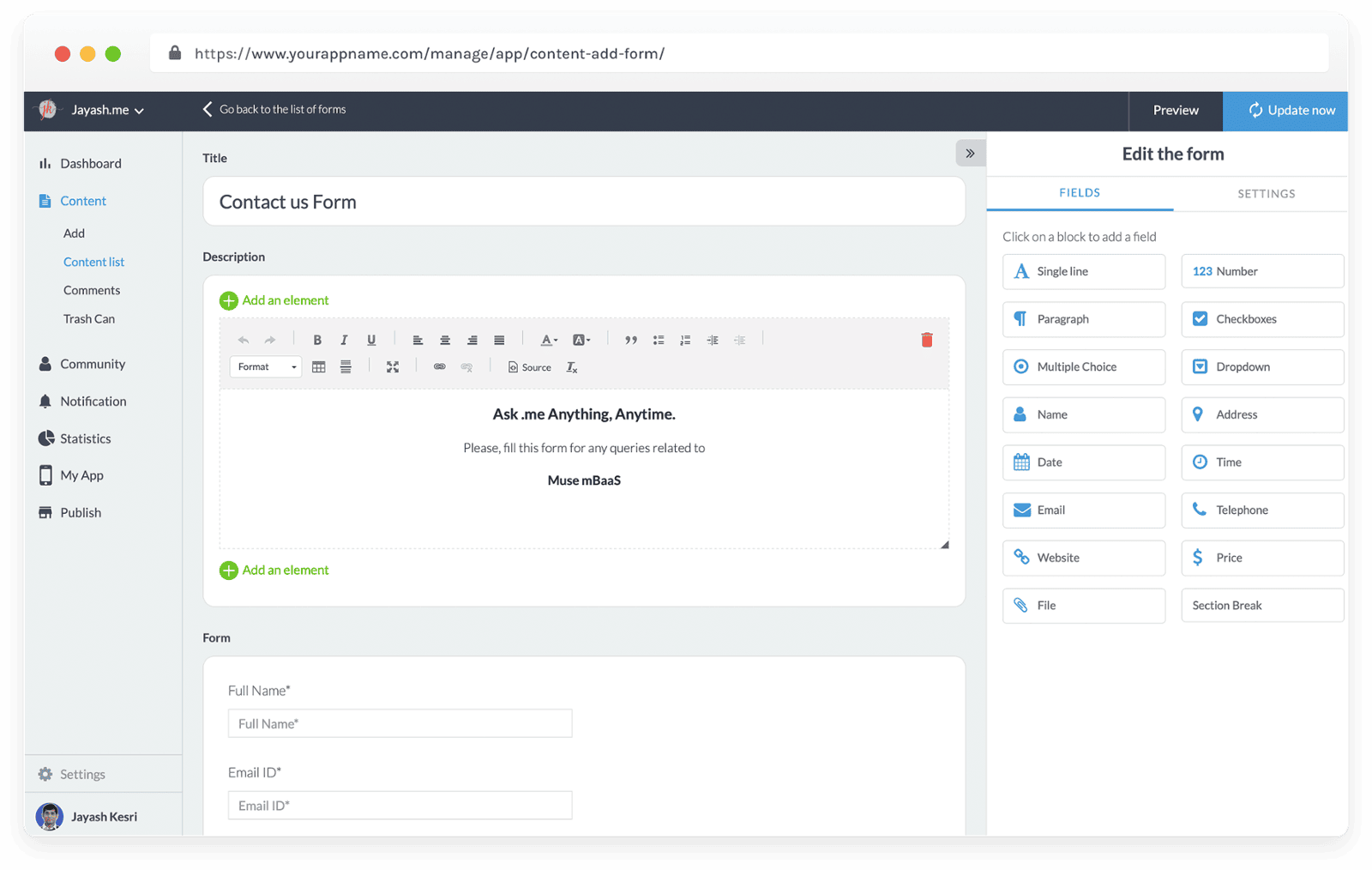Open Statistics in the sidebar

pos(85,438)
